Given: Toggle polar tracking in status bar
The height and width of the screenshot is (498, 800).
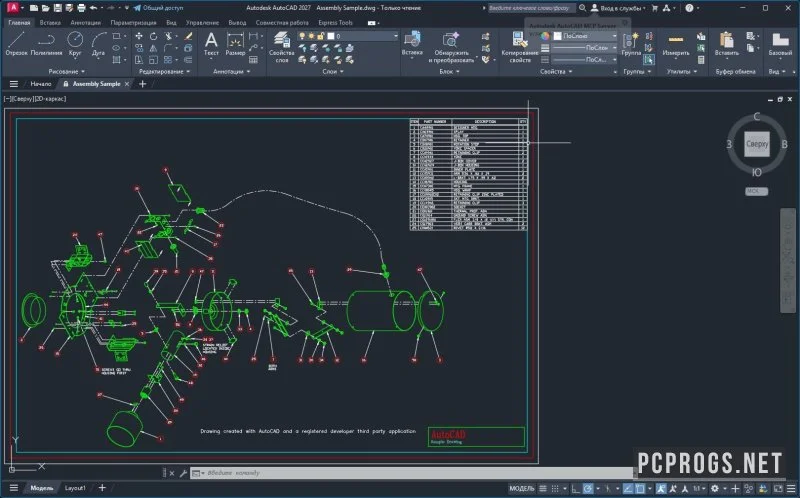Looking at the screenshot, I should pos(588,489).
